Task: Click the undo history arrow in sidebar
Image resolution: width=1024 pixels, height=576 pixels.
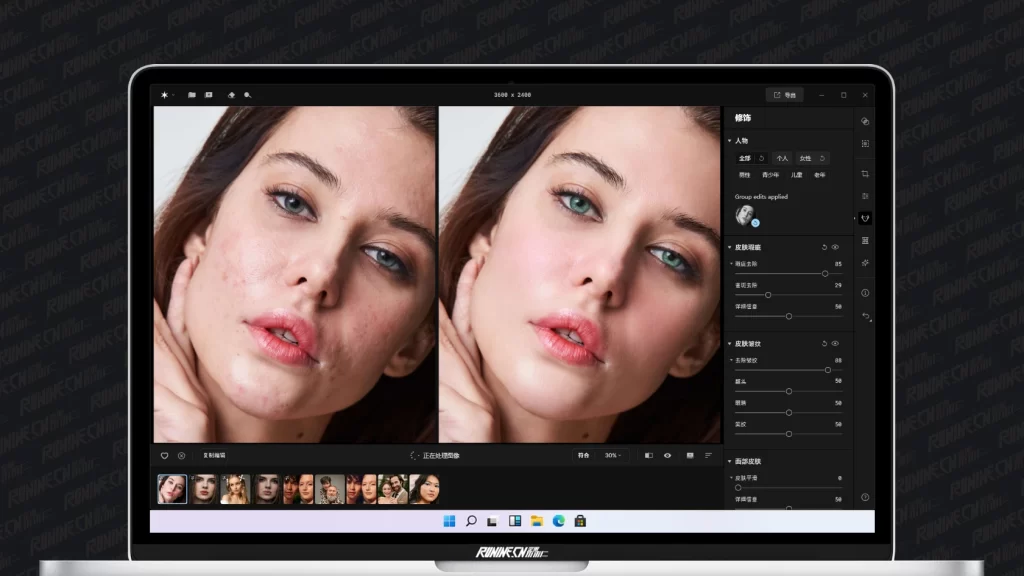Action: pyautogui.click(x=866, y=317)
